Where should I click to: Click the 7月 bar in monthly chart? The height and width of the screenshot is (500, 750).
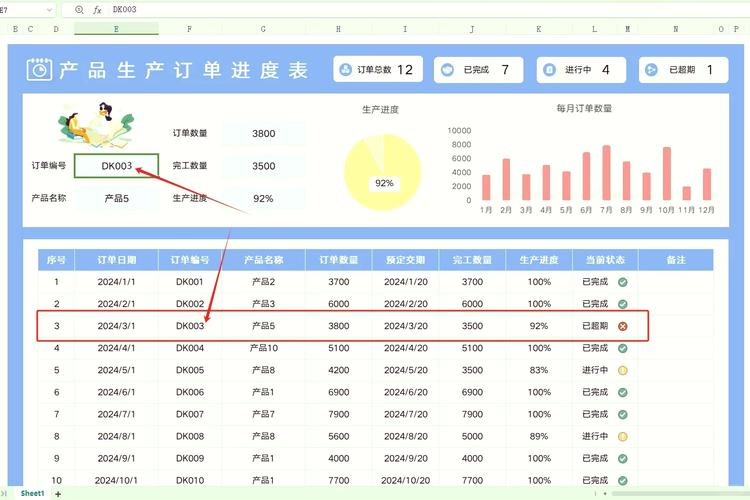point(606,173)
